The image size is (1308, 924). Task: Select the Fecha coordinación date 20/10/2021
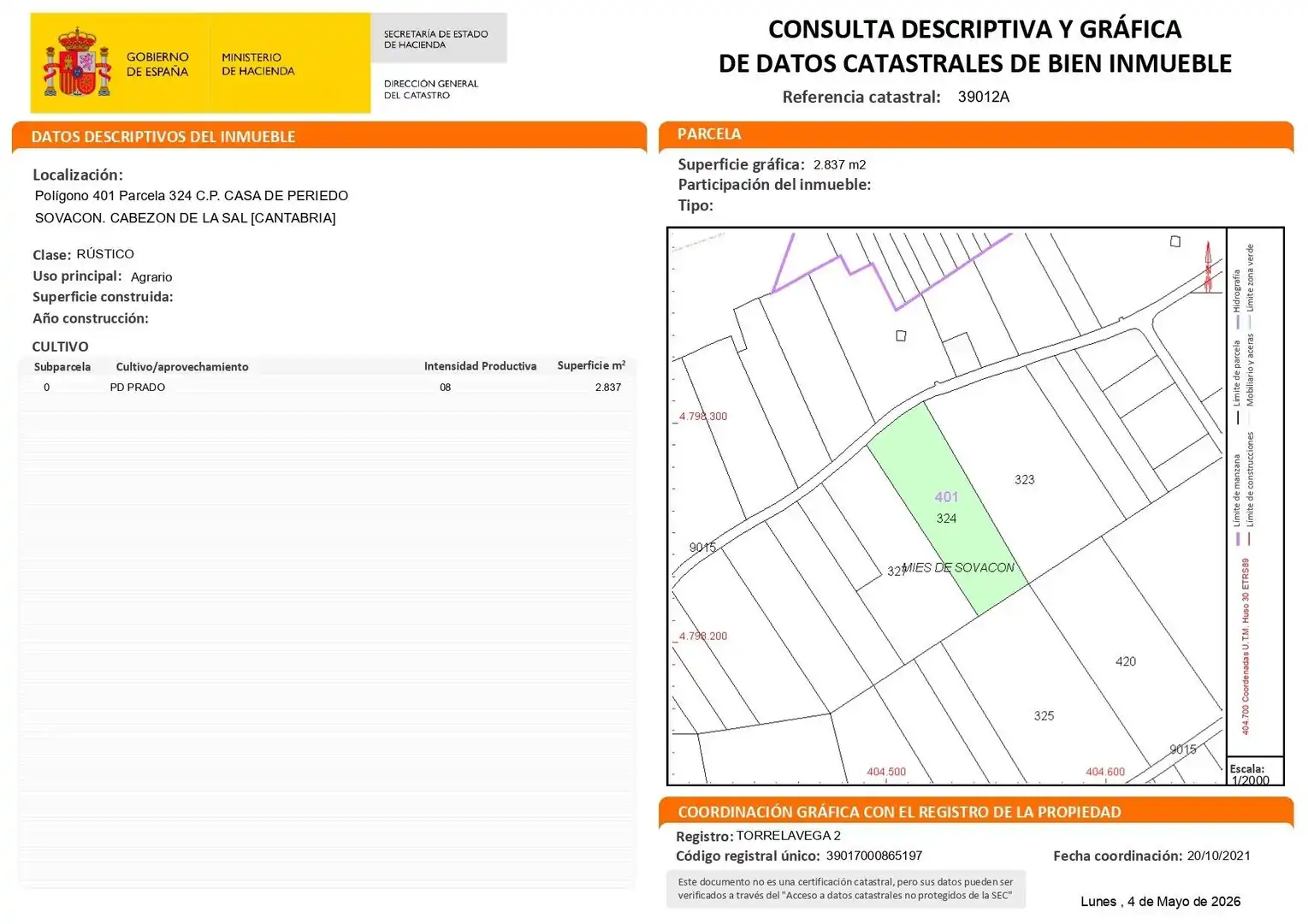(x=1218, y=856)
